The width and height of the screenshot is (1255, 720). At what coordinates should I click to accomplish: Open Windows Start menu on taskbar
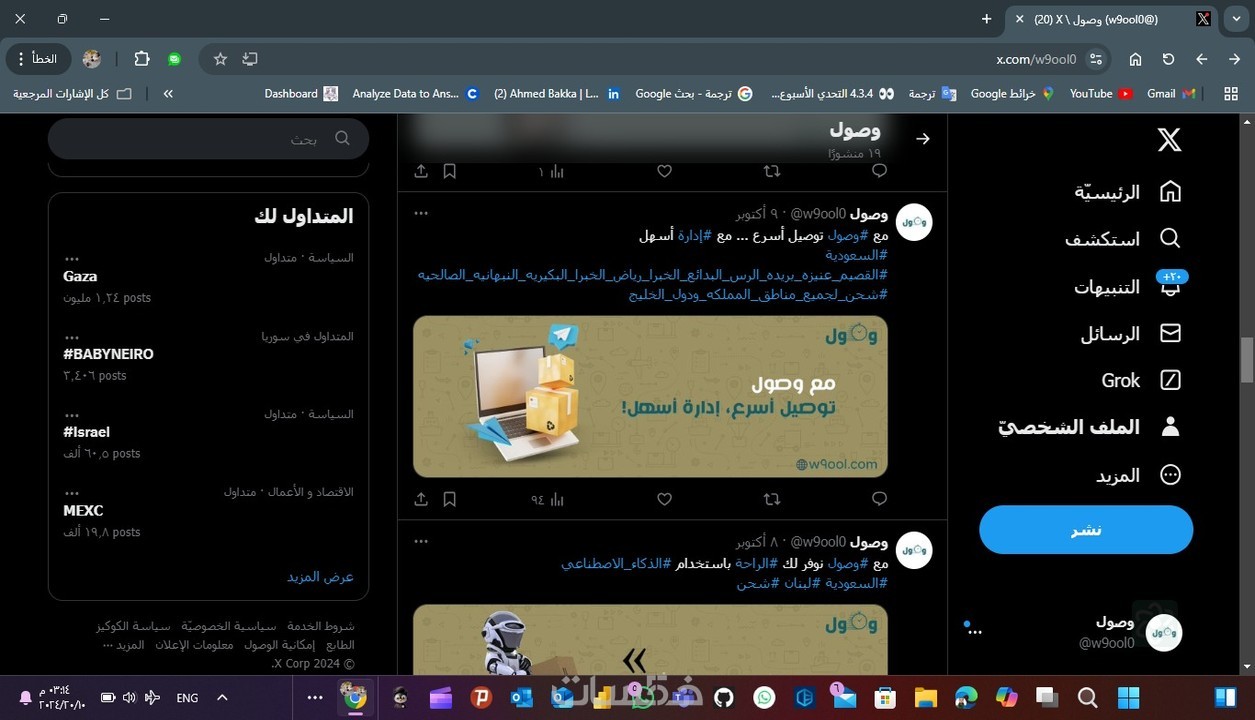tap(1128, 697)
